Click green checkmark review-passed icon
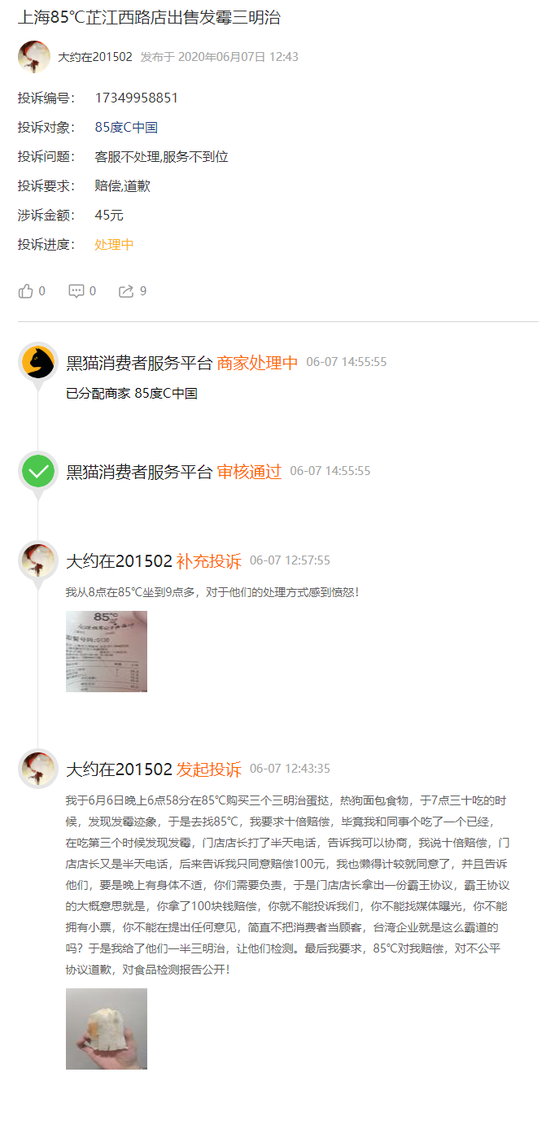This screenshot has height=1129, width=550. point(38,472)
